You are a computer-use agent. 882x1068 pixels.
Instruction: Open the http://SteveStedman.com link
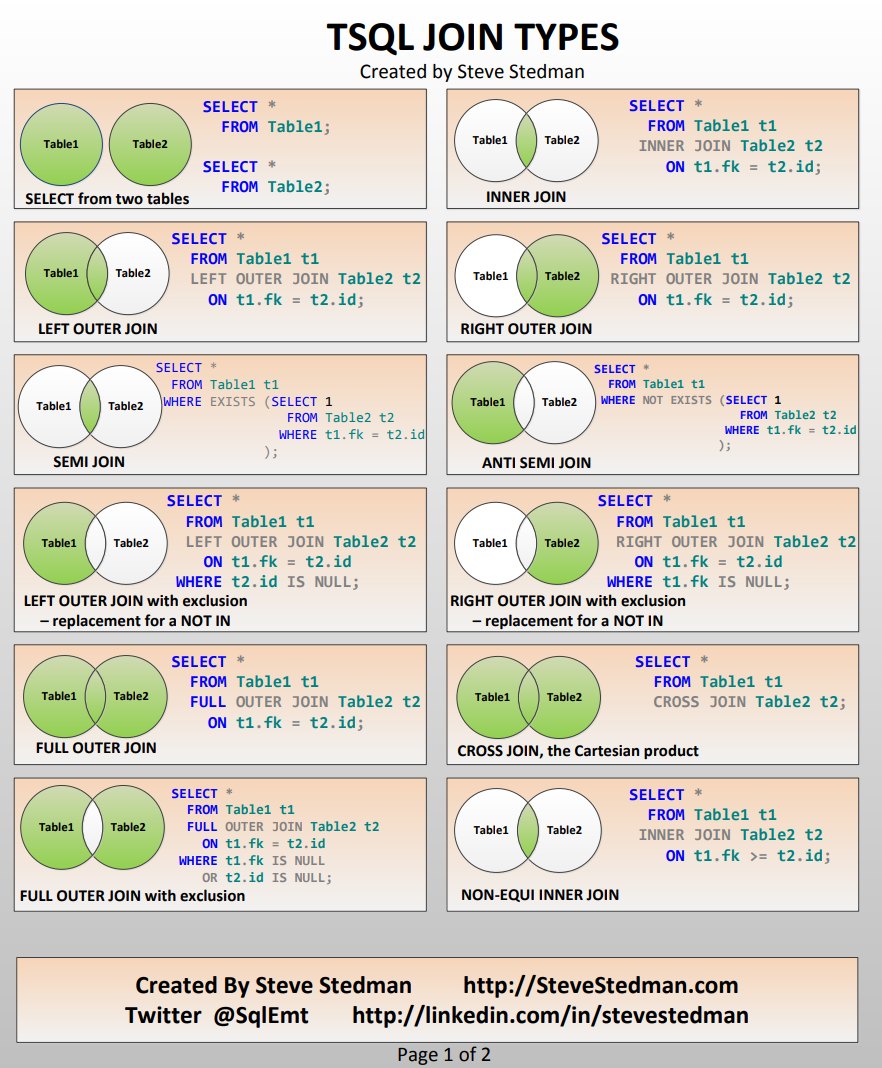[601, 986]
